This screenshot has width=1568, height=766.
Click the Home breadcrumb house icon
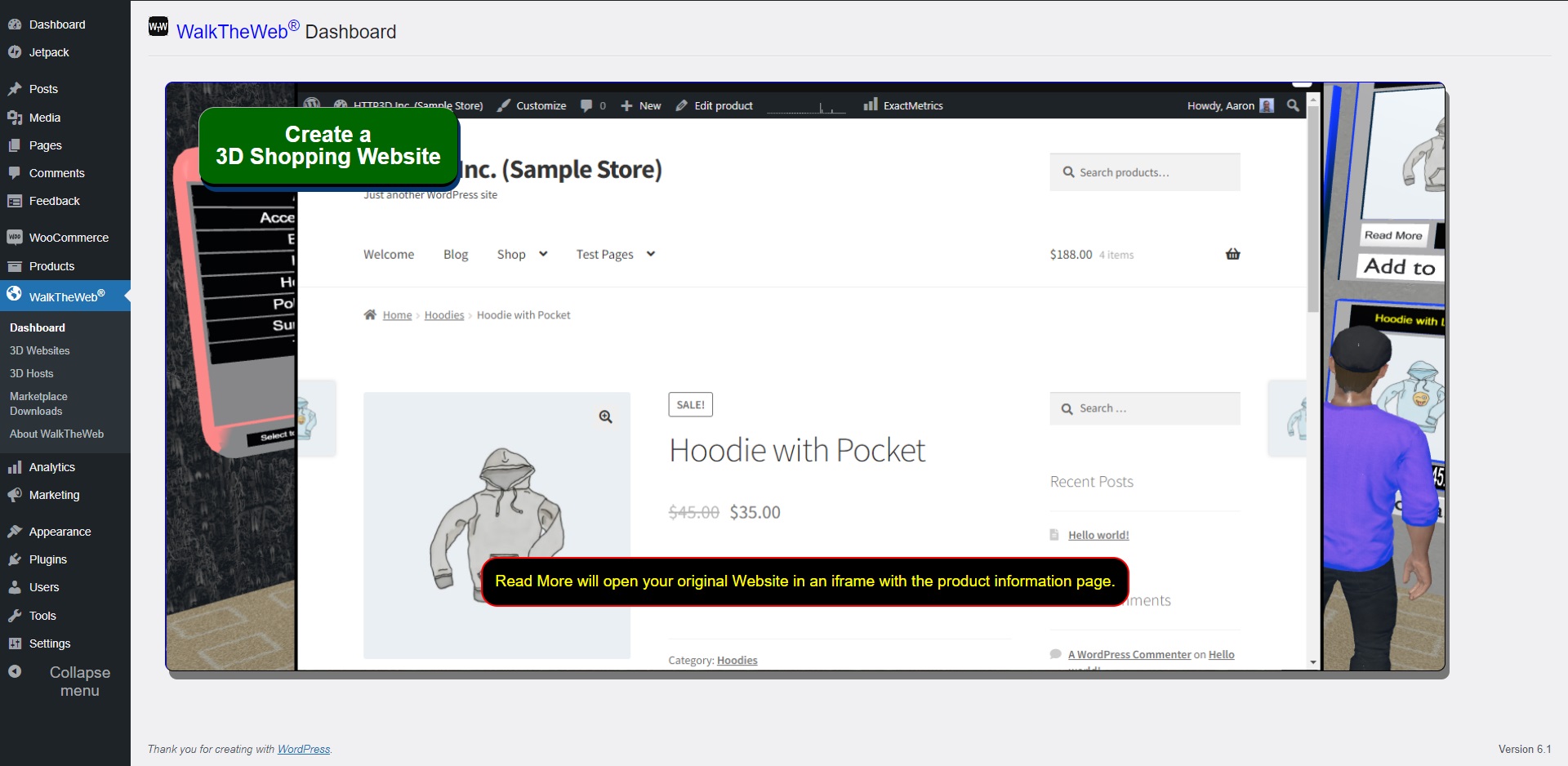pyautogui.click(x=370, y=314)
